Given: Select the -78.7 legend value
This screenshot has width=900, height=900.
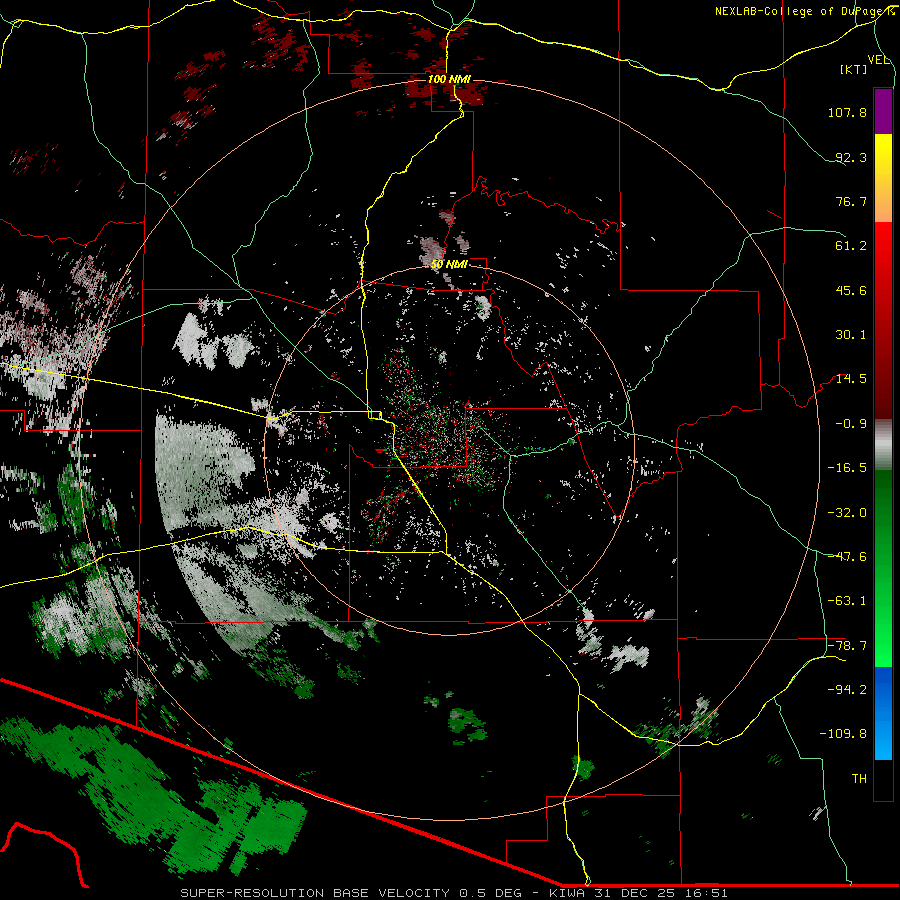Looking at the screenshot, I should click(x=847, y=646).
